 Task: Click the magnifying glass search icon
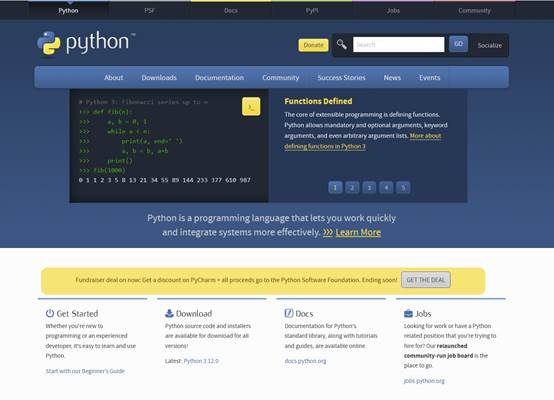pos(342,45)
